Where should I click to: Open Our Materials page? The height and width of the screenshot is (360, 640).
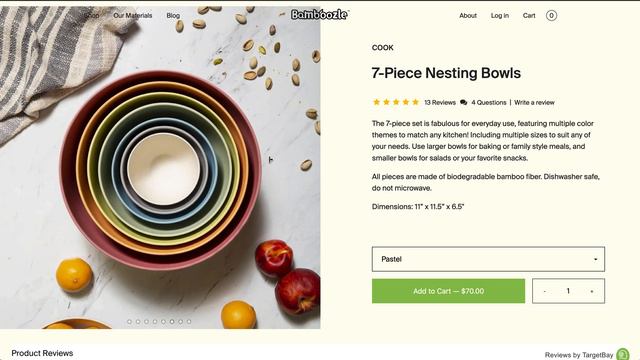pyautogui.click(x=133, y=15)
